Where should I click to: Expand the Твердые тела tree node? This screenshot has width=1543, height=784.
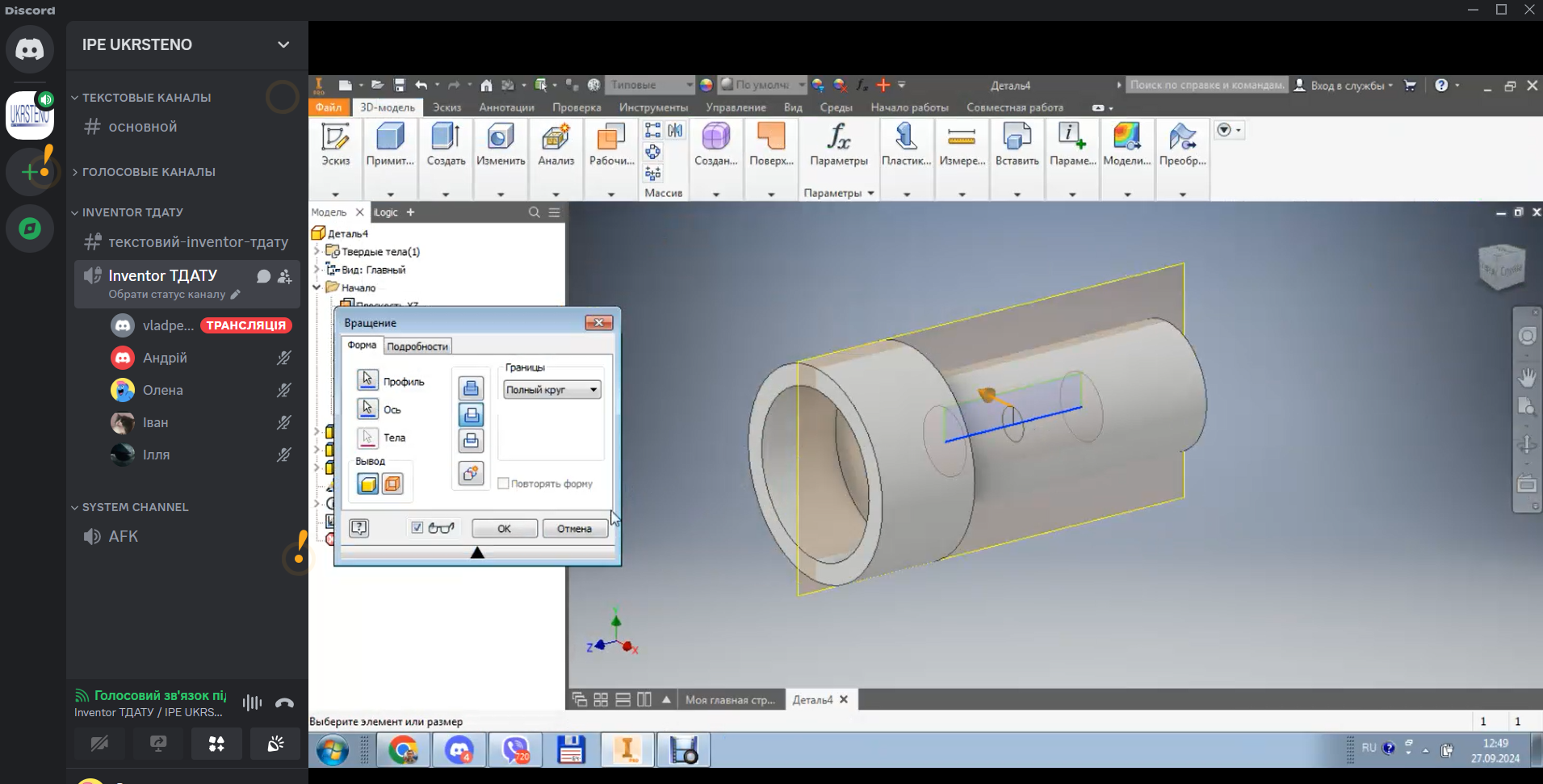coord(317,252)
